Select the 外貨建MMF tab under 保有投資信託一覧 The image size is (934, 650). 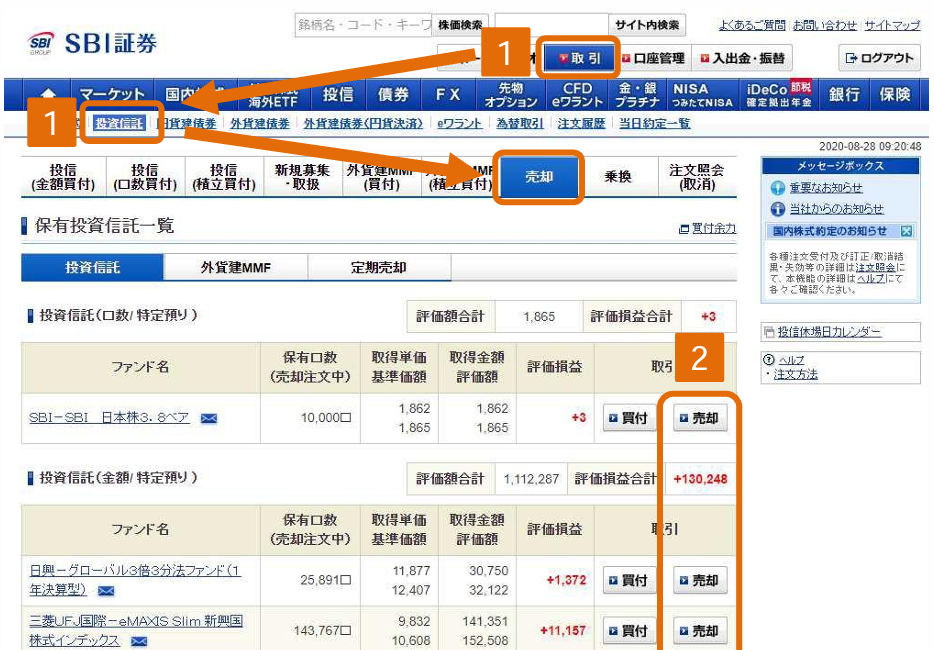[x=236, y=268]
